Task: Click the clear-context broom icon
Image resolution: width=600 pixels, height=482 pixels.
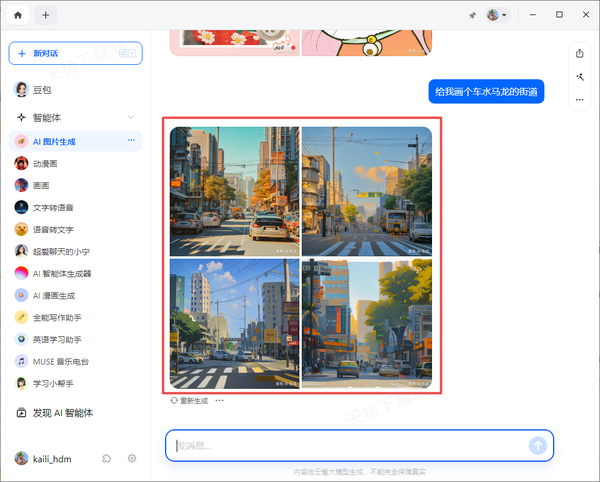Action: point(580,76)
